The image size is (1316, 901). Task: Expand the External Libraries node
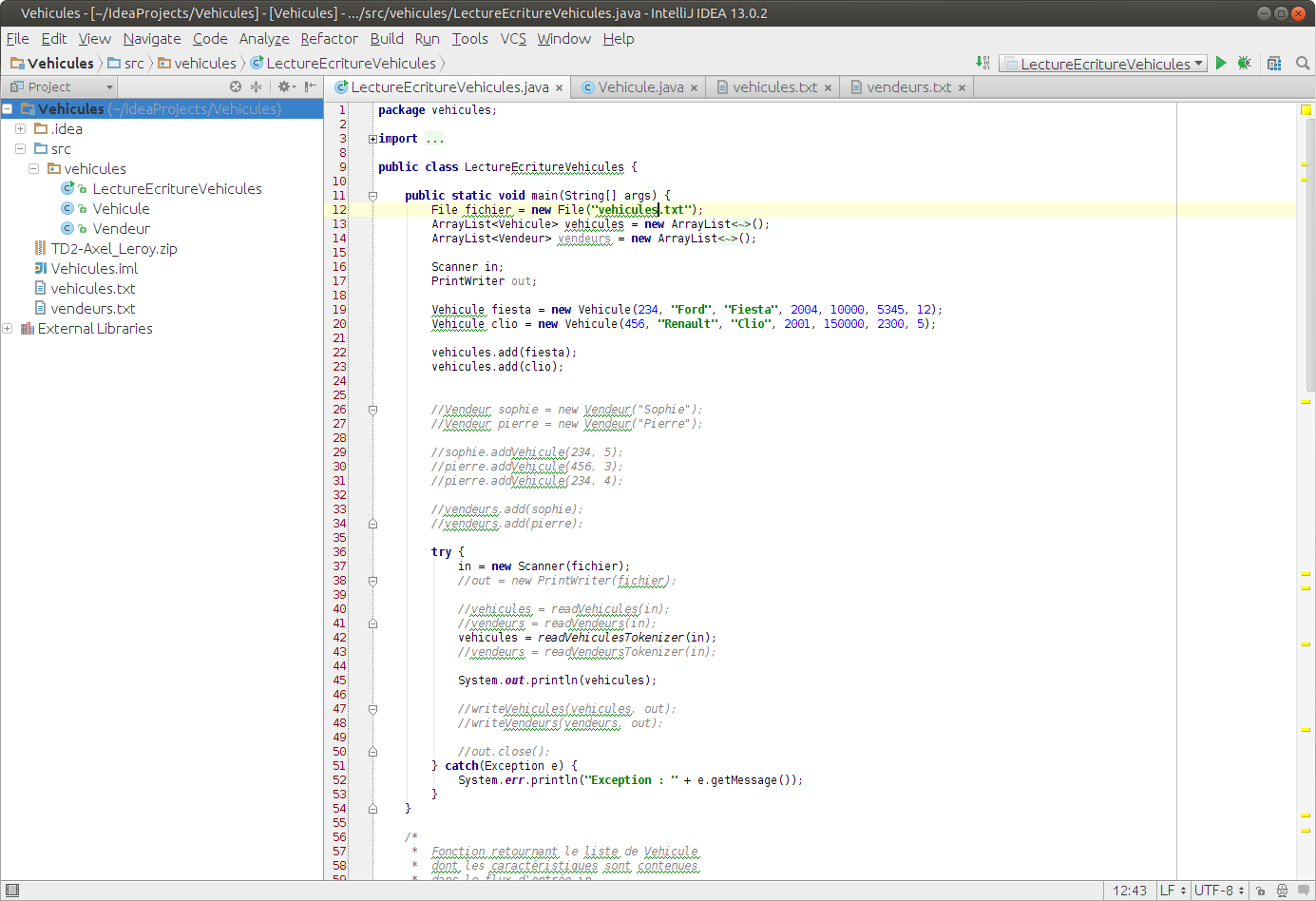click(x=7, y=329)
